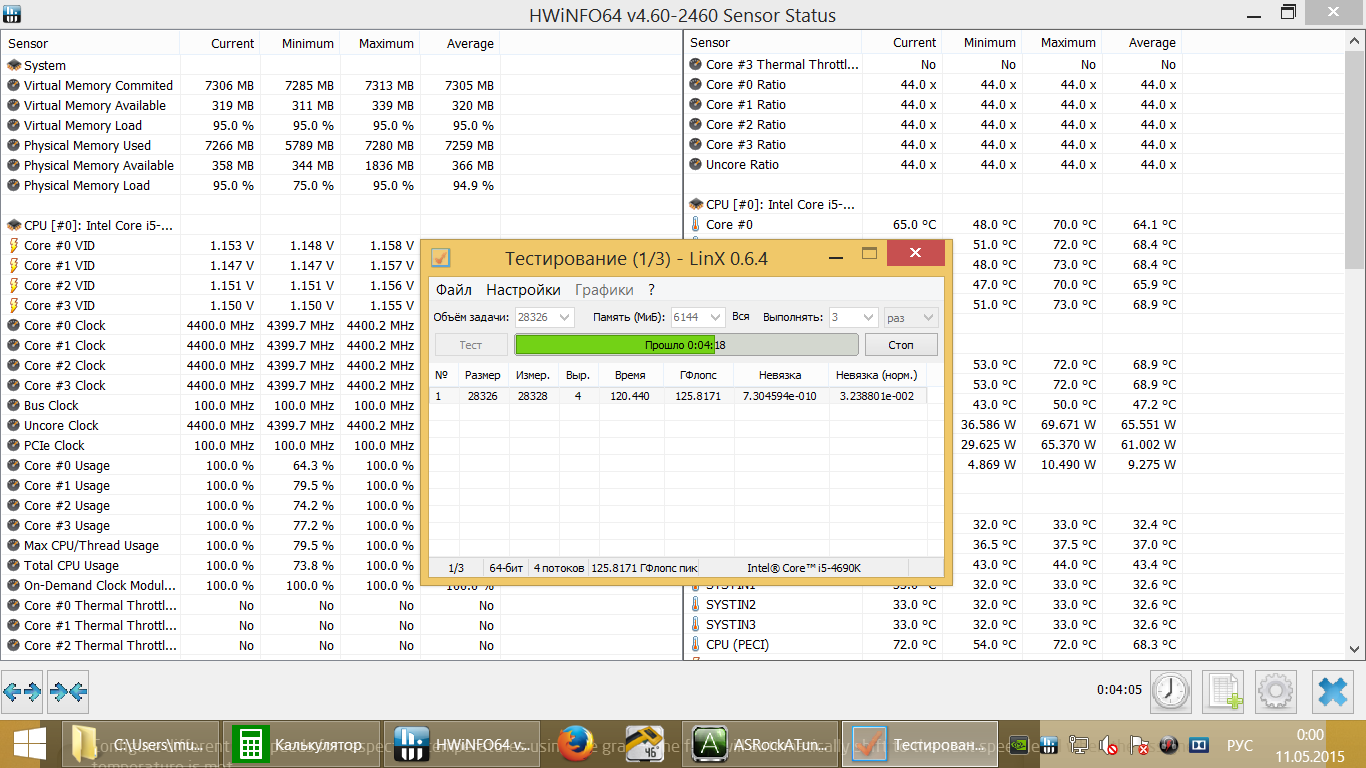This screenshot has height=768, width=1366.
Task: Click the Время column header in LinX
Action: [x=630, y=375]
